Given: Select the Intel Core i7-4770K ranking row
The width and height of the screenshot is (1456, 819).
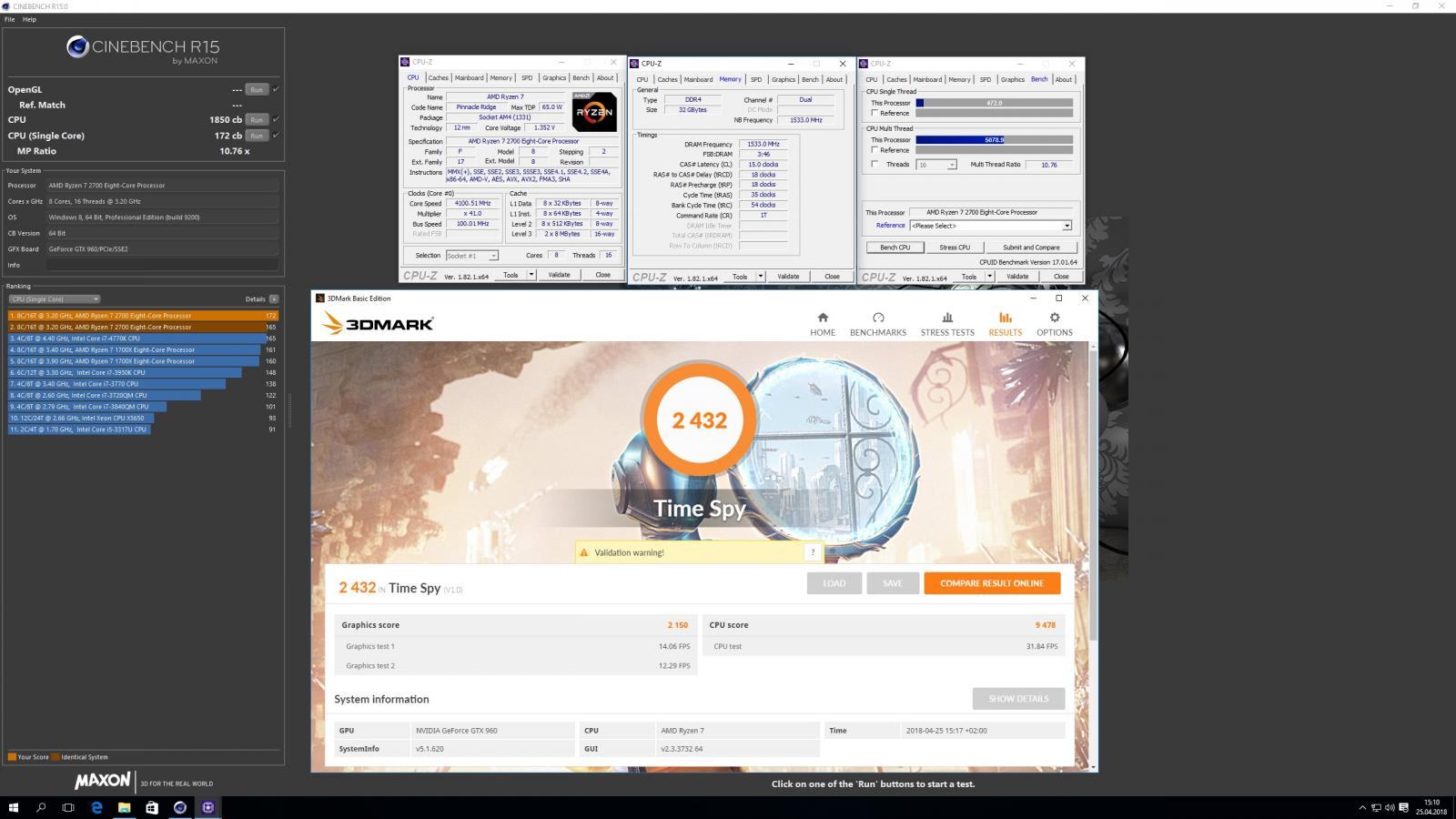Looking at the screenshot, I should [143, 339].
